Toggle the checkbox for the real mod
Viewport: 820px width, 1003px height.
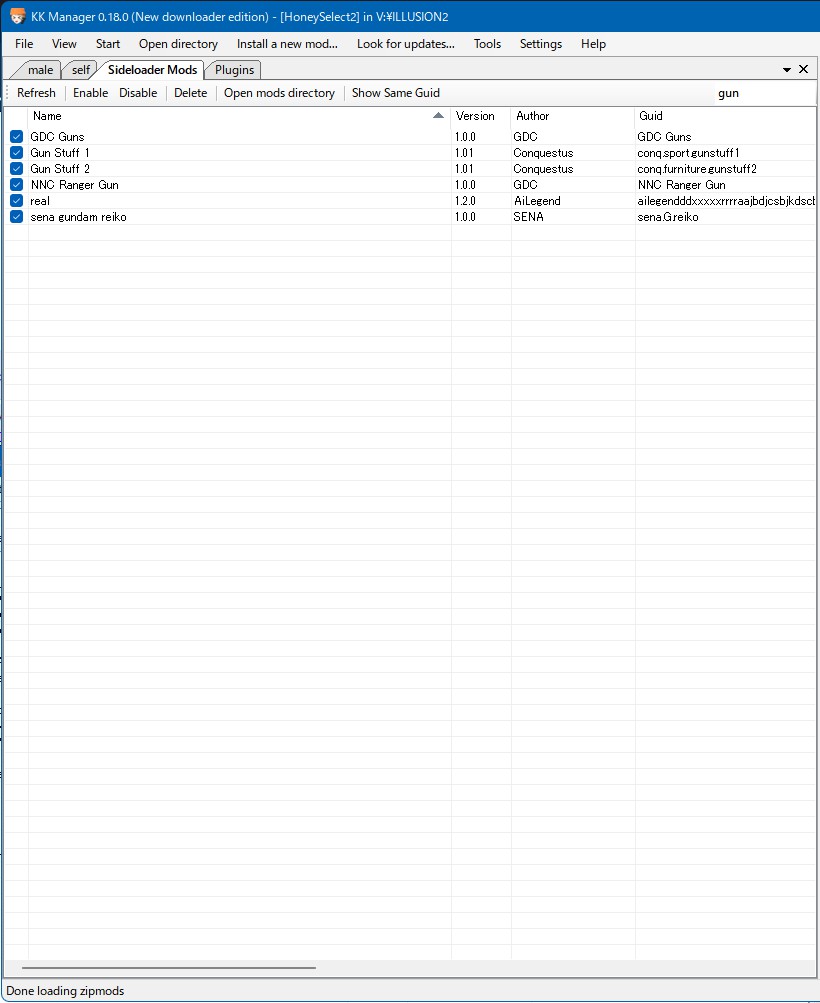click(17, 200)
